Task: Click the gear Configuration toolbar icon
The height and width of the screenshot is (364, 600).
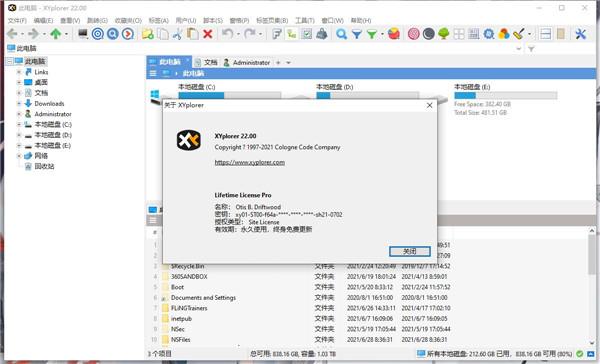Action: [x=489, y=34]
